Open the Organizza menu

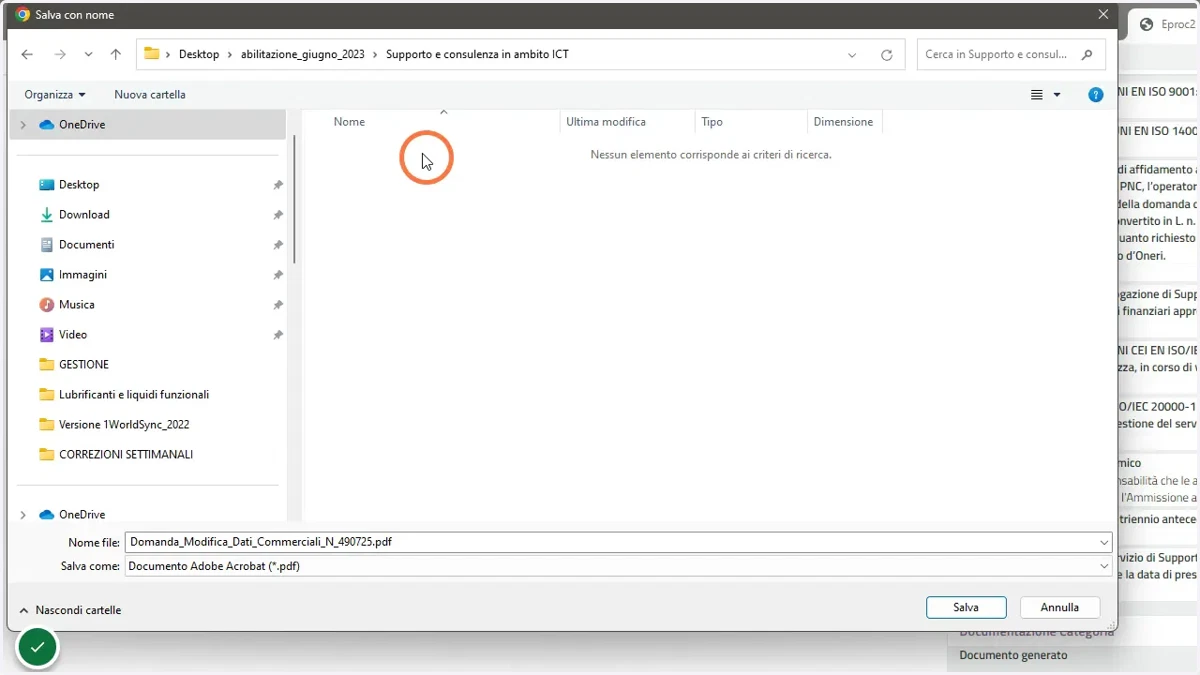tap(55, 94)
